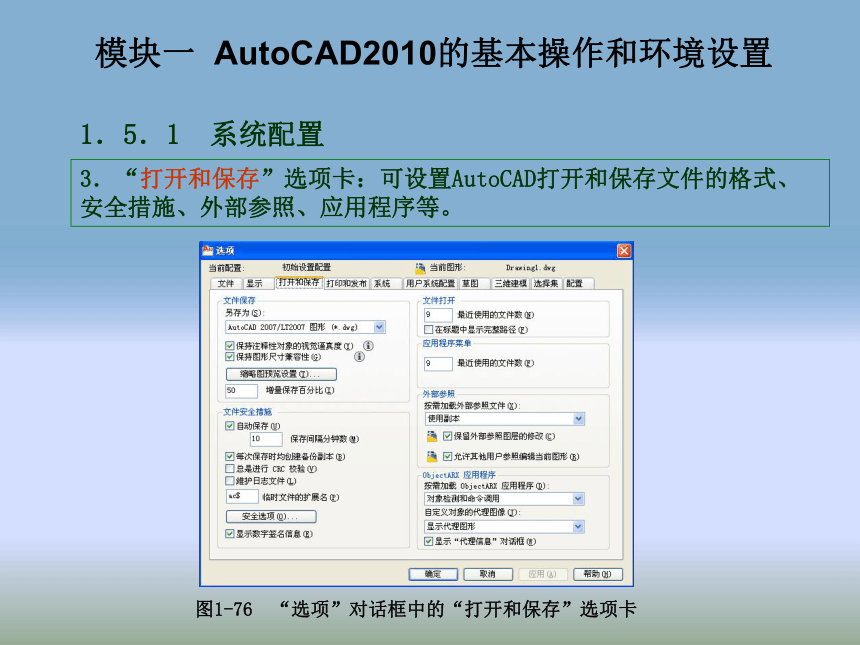Viewport: 860px width, 645px height.
Task: Click the 增量保存百分比 input field
Action: 242,391
